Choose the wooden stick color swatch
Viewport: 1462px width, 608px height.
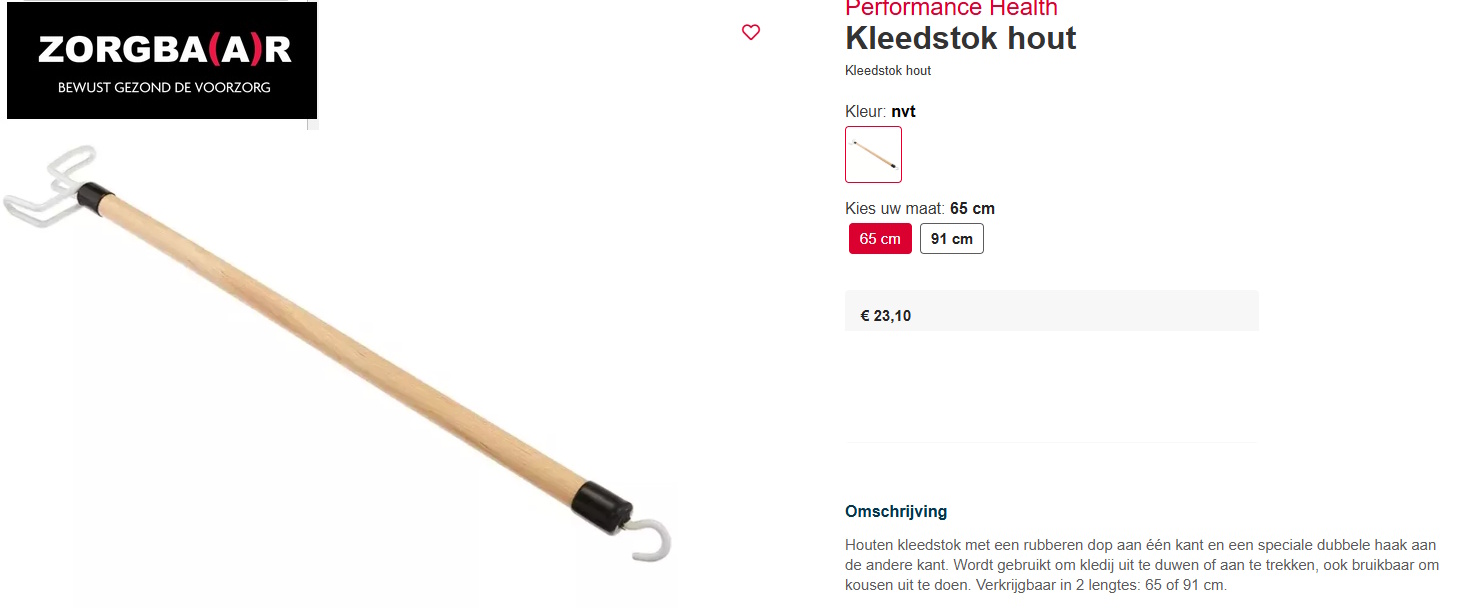[873, 154]
